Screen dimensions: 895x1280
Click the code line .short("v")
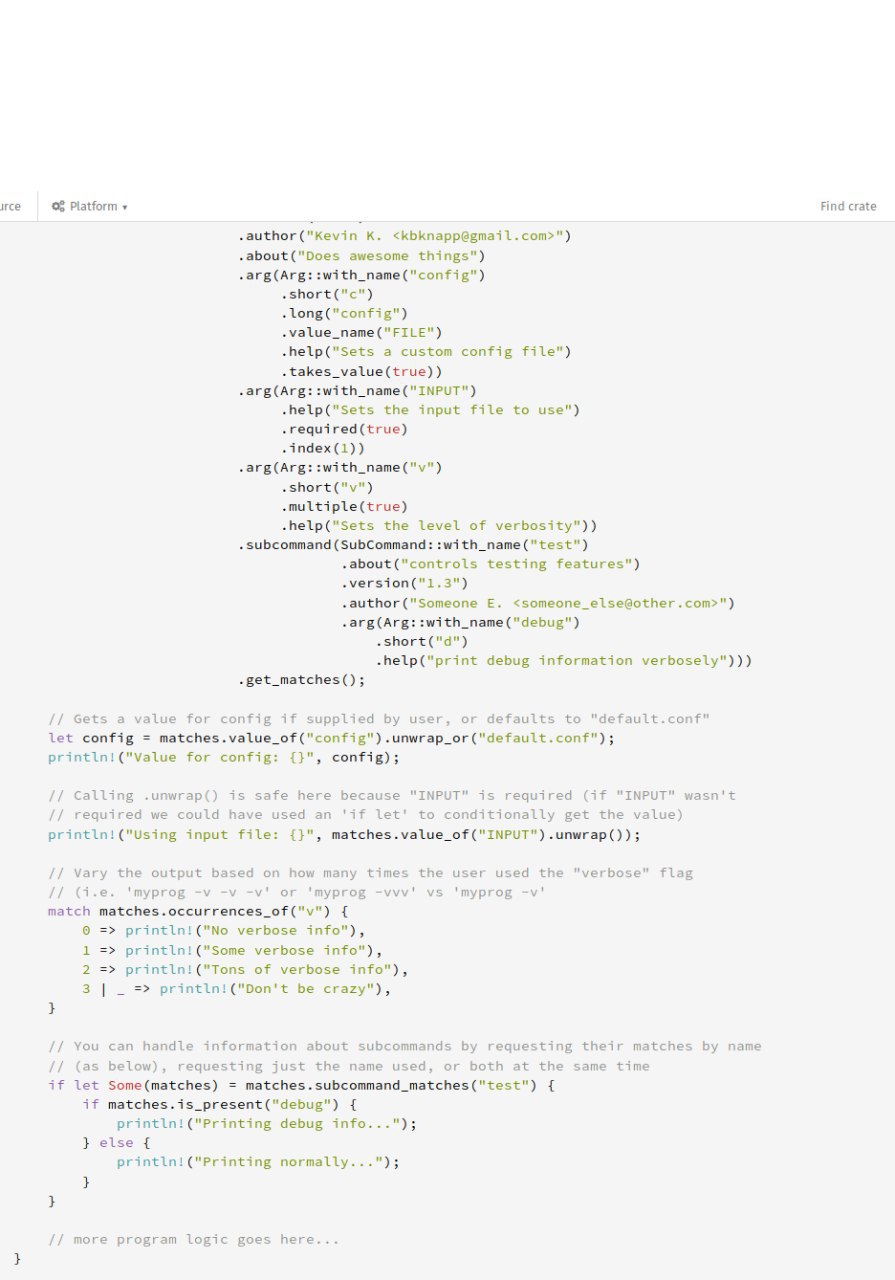[327, 486]
